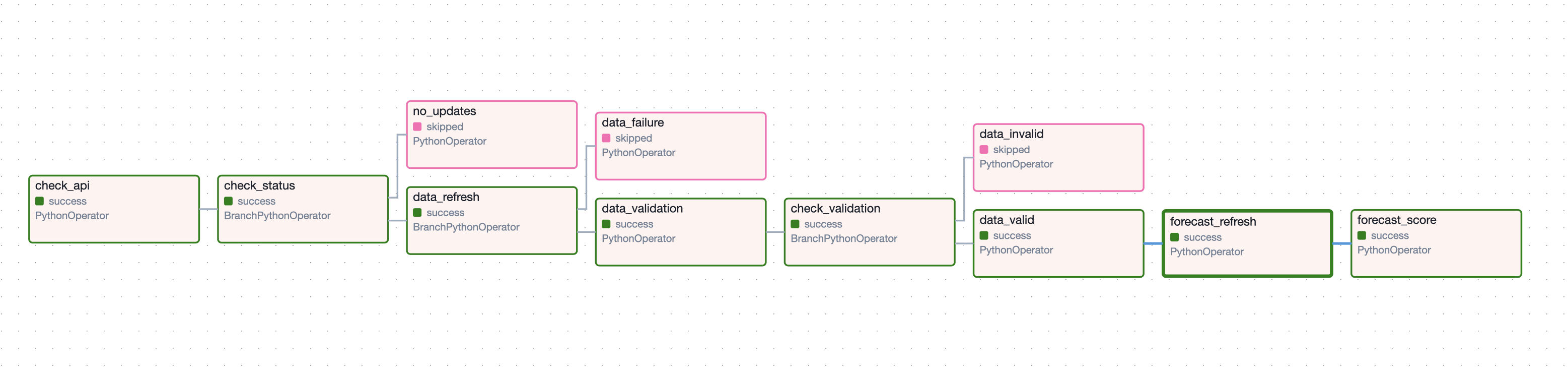
Task: Click the no_updates task name
Action: (444, 111)
